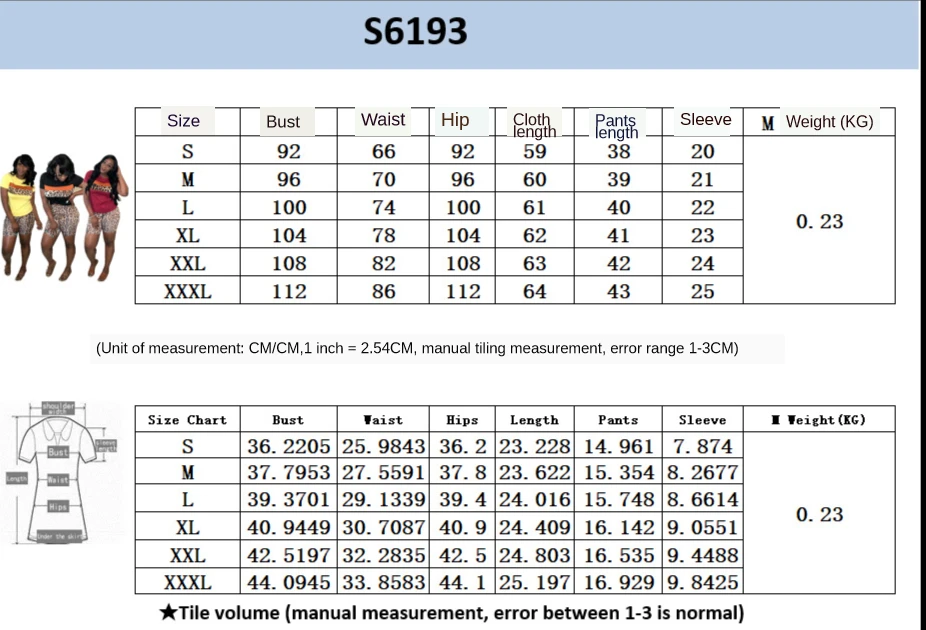Select waist value 27.5591

pos(383,472)
